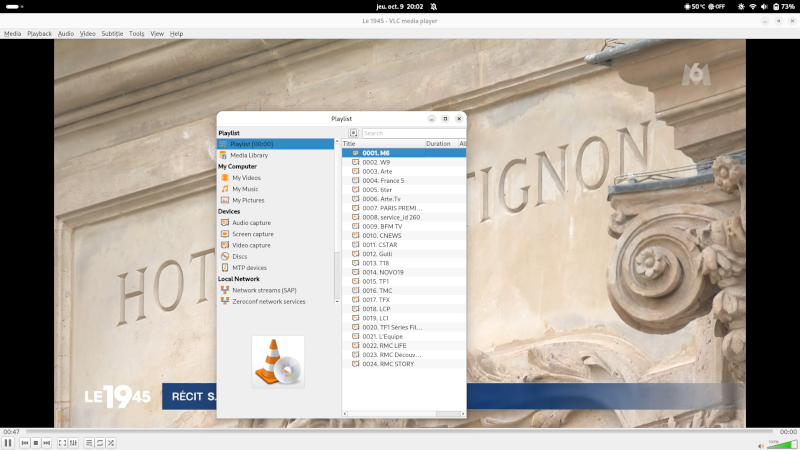
Task: Toggle fullscreen video mode
Action: coord(62,443)
